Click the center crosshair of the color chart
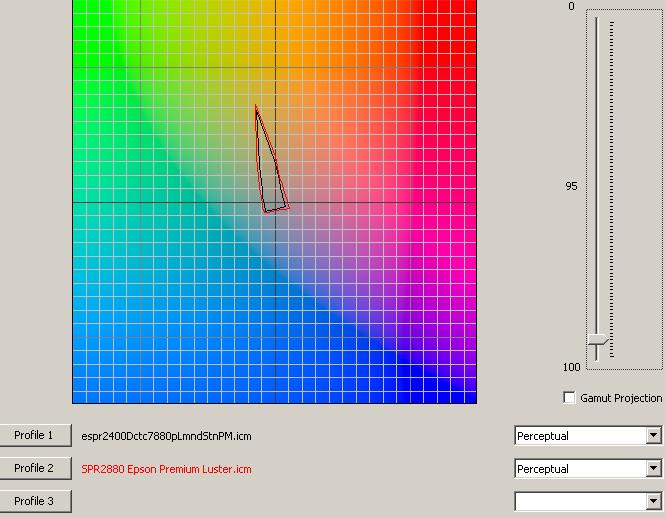The image size is (665, 518). [x=276, y=202]
